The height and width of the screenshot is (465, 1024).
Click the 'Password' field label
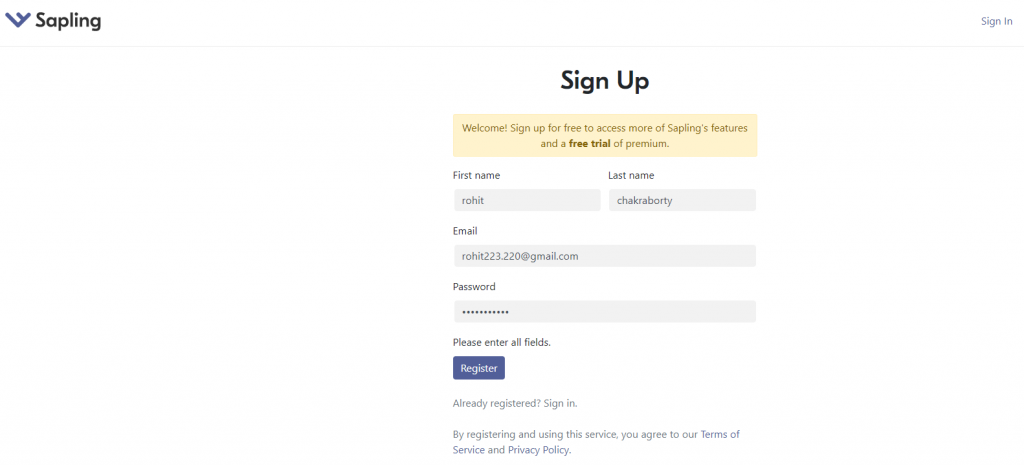[474, 286]
